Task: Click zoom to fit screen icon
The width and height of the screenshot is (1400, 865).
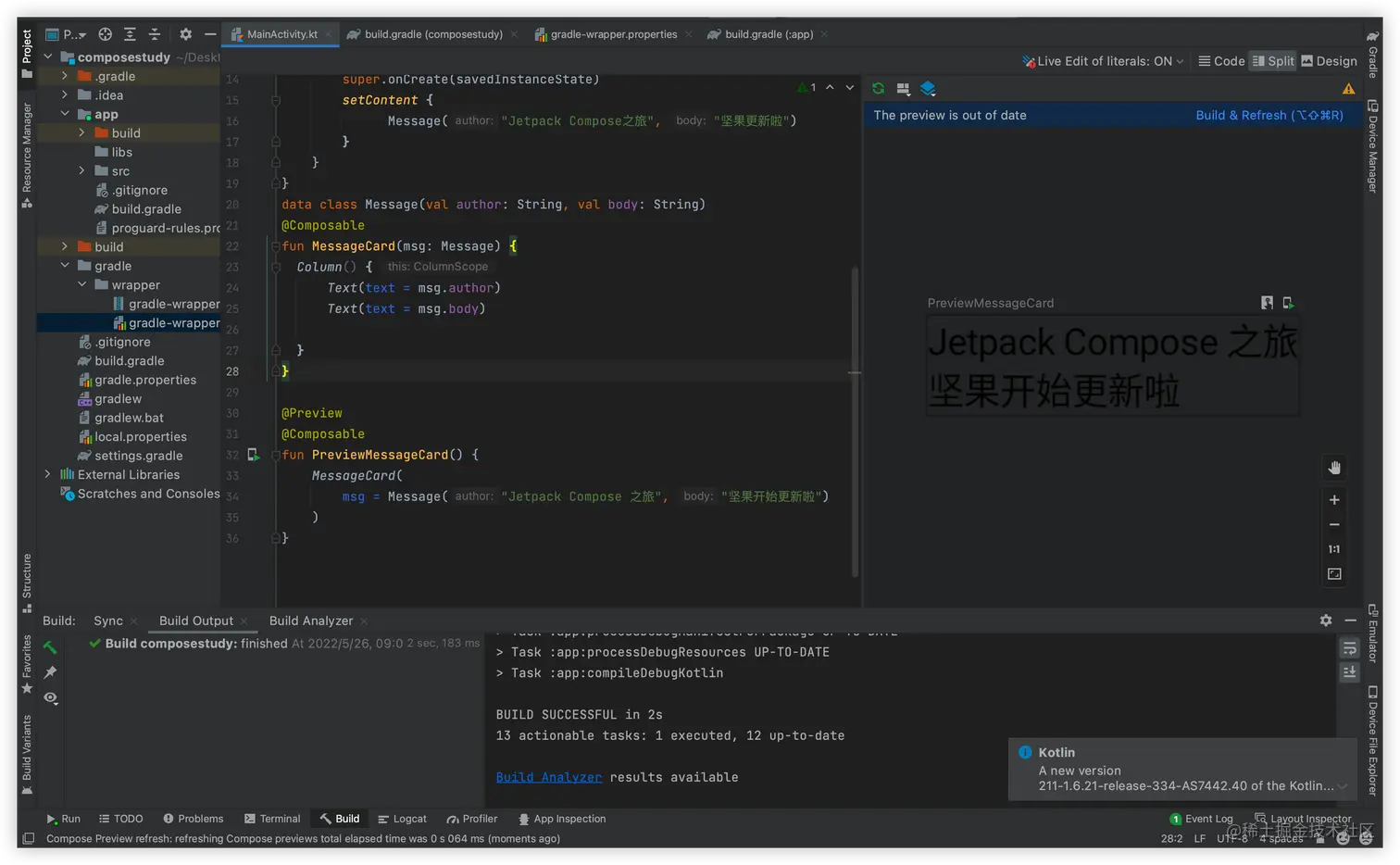Action: pyautogui.click(x=1334, y=574)
